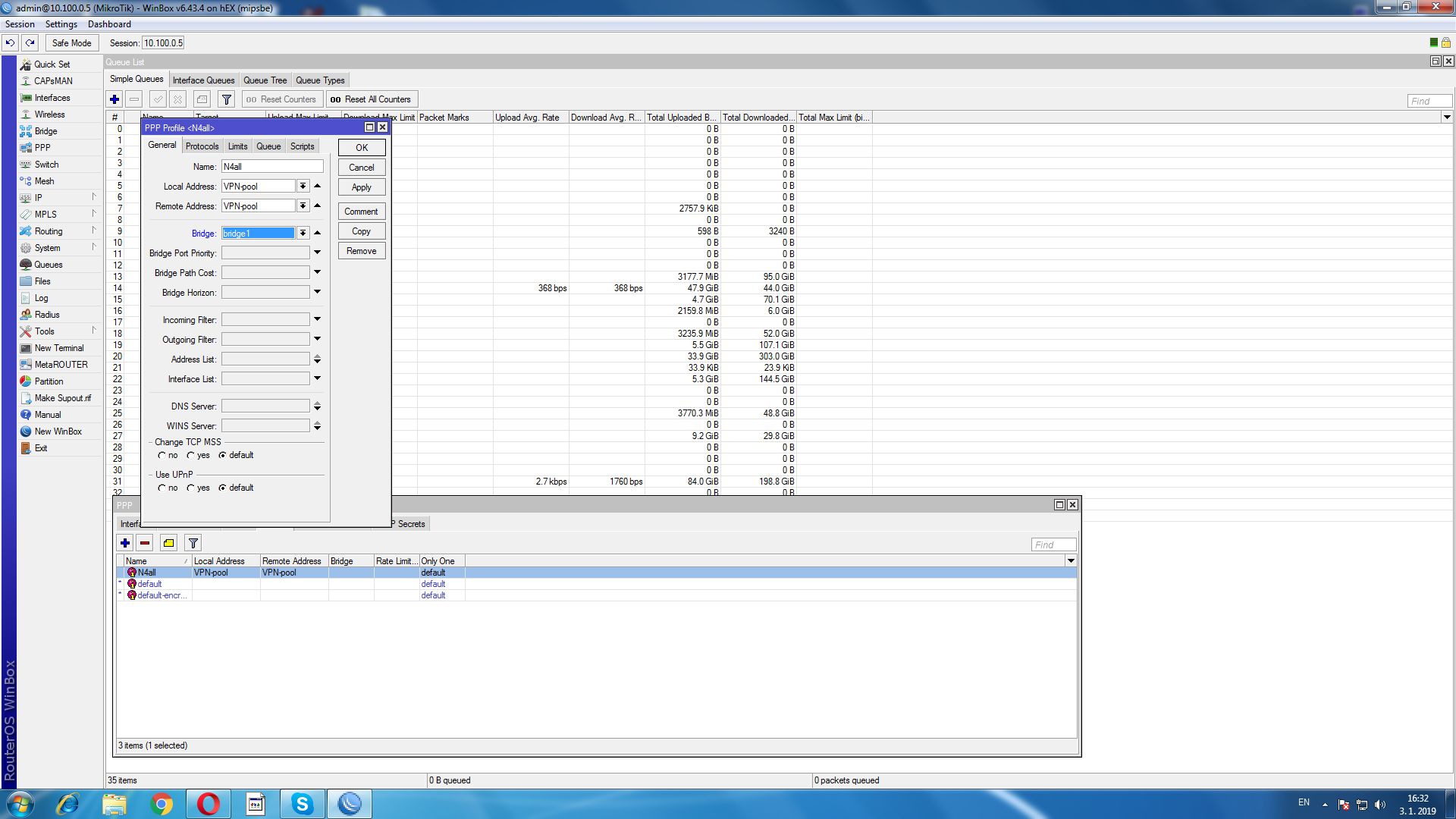
Task: Set Change TCP MSS to yes
Action: click(x=191, y=456)
